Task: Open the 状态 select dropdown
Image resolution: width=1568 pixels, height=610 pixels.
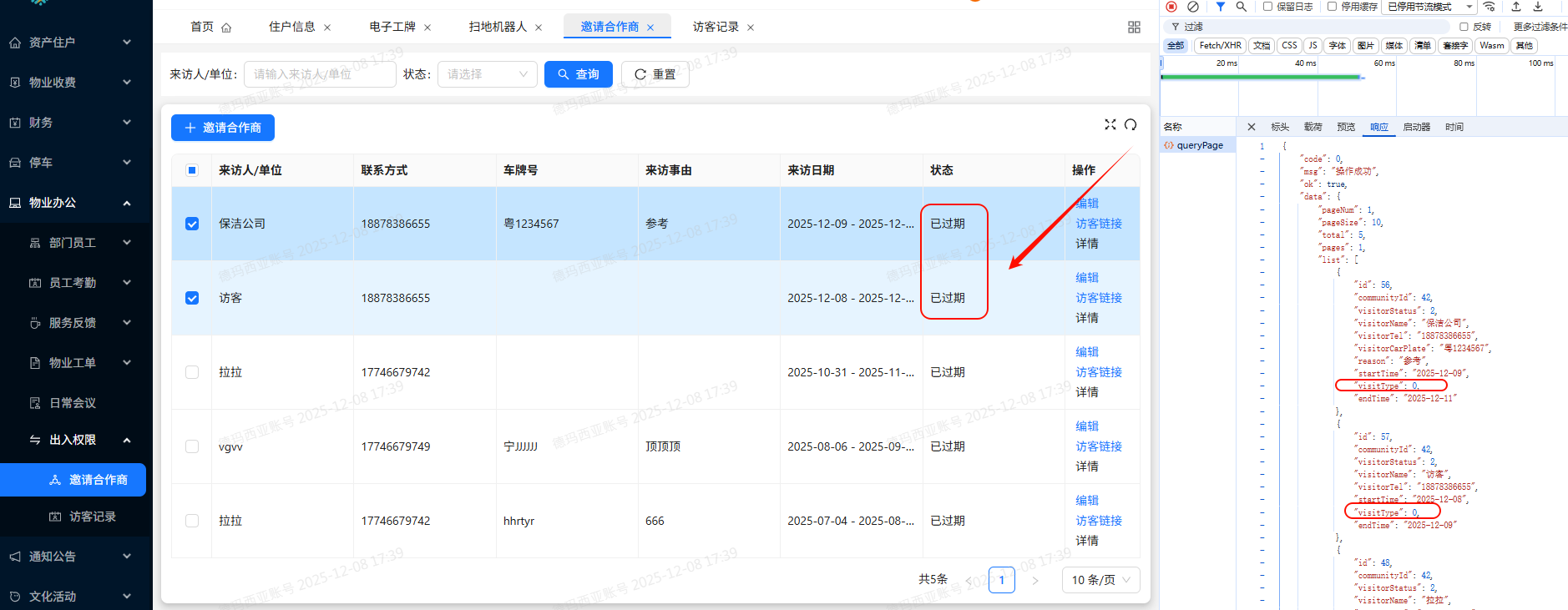Action: click(488, 74)
